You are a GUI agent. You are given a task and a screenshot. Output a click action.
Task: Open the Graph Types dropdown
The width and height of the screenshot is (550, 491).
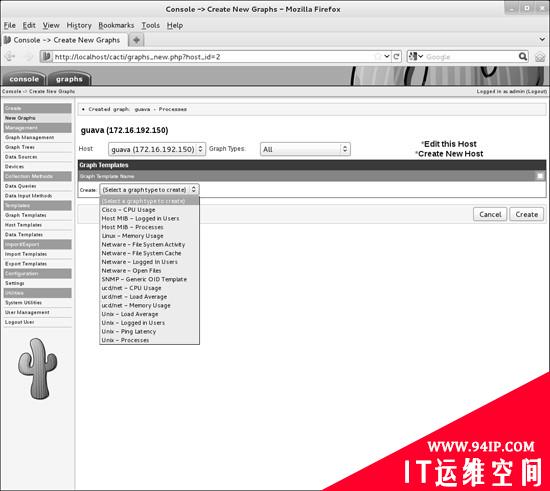305,149
